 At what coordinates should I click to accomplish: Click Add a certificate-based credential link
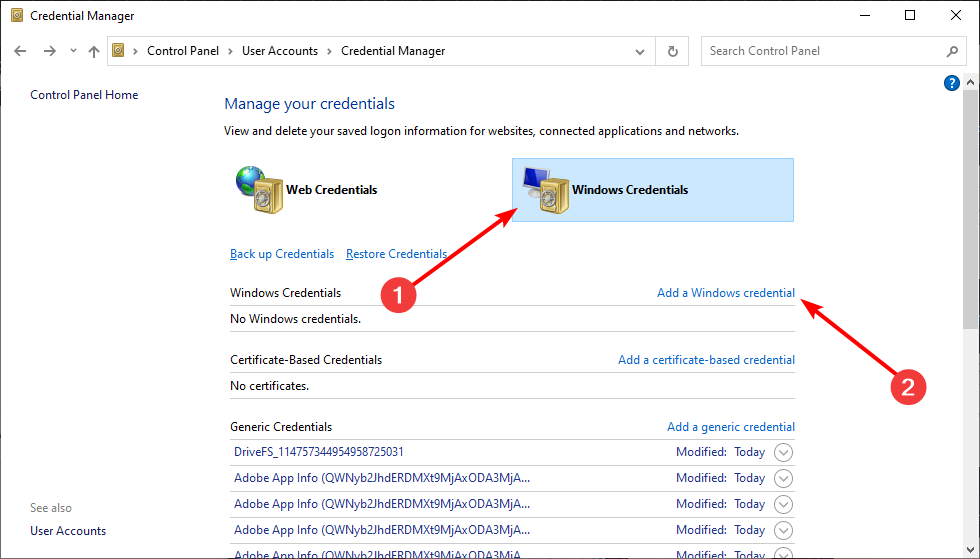pos(706,360)
